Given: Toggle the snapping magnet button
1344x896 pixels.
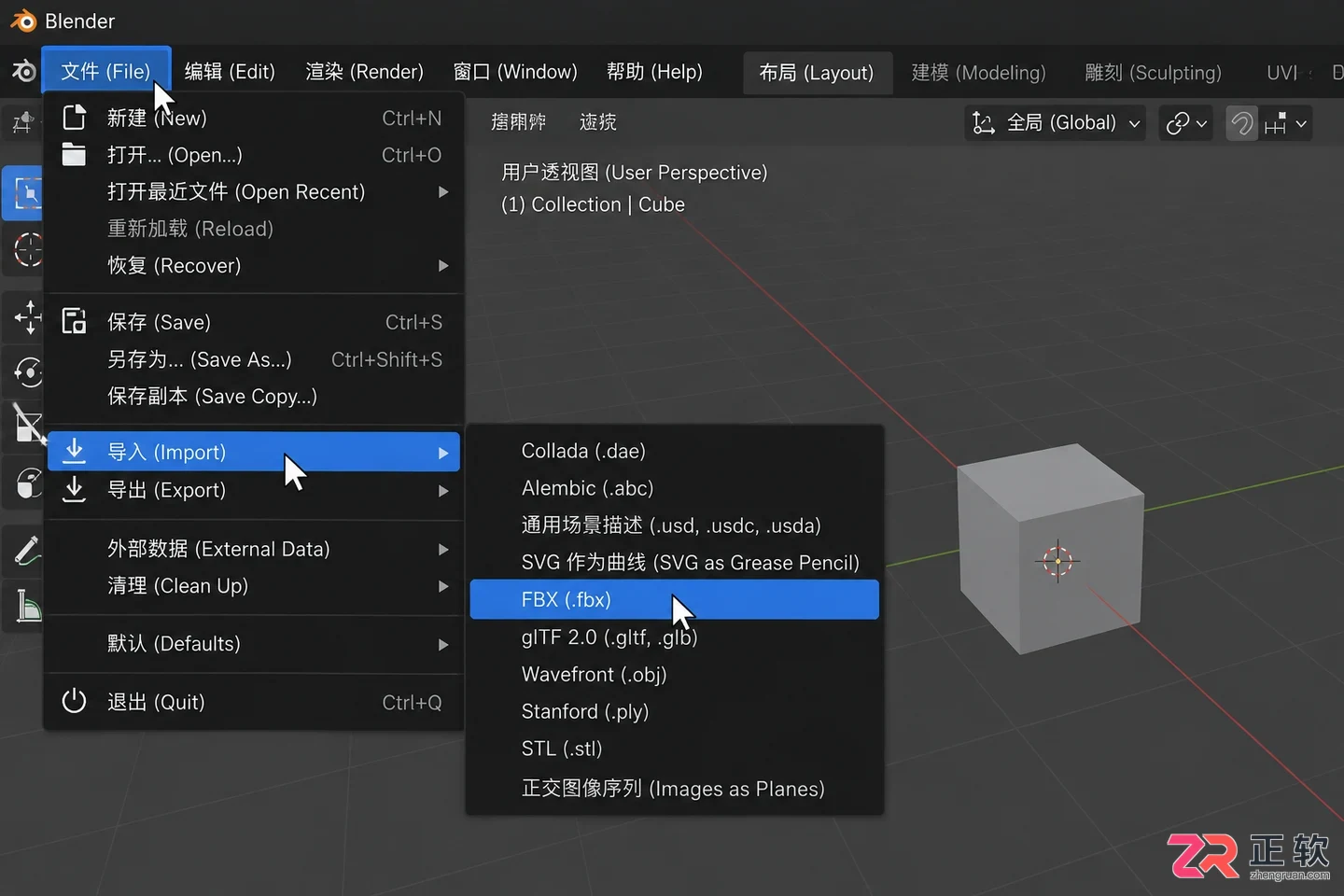Looking at the screenshot, I should 1241,122.
